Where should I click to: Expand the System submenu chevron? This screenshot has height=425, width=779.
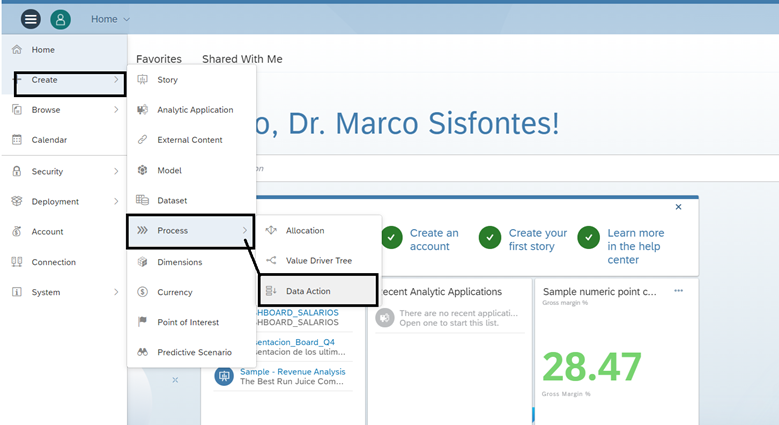[x=116, y=292]
